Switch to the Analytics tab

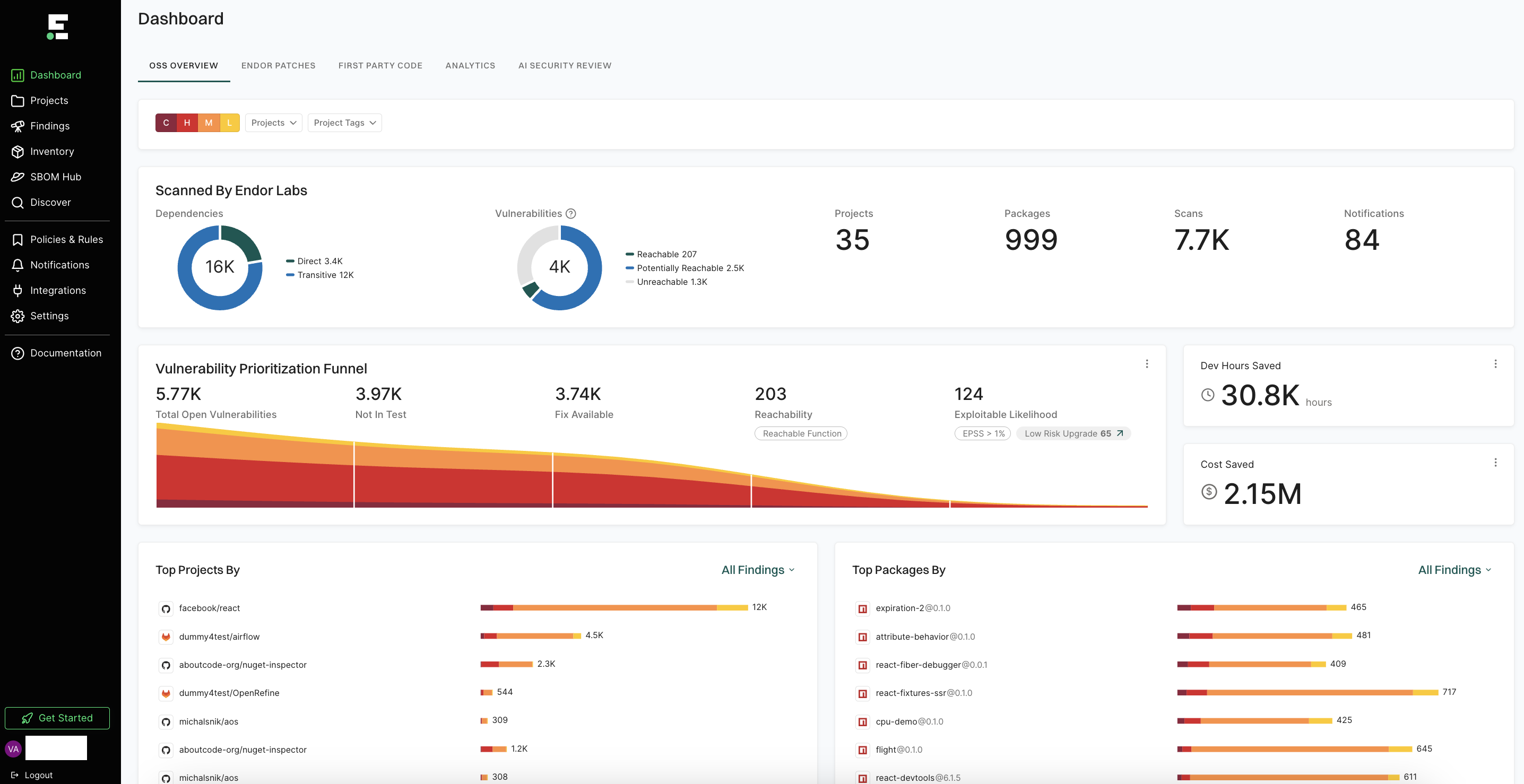[470, 66]
